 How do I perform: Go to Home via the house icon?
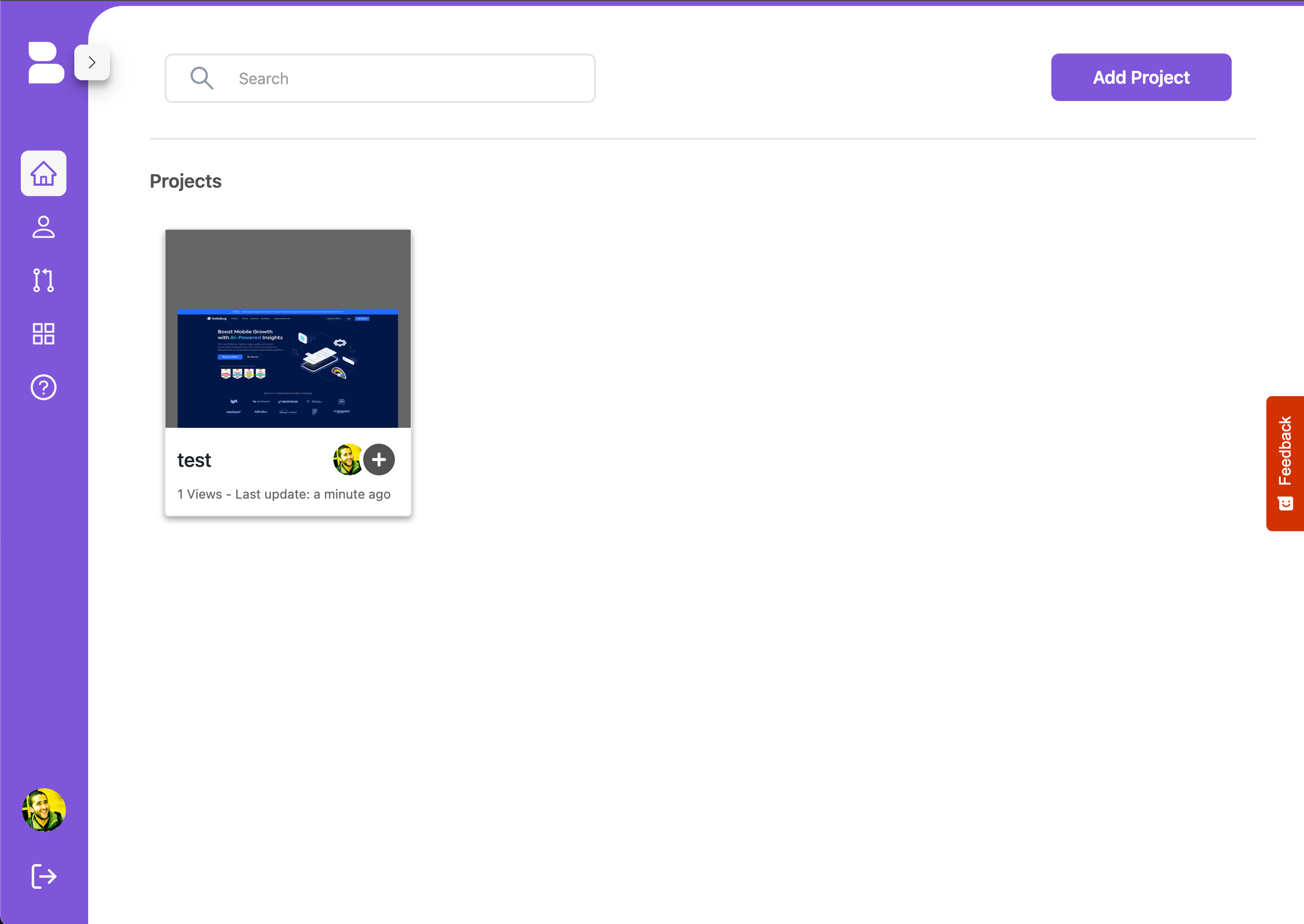pyautogui.click(x=44, y=173)
